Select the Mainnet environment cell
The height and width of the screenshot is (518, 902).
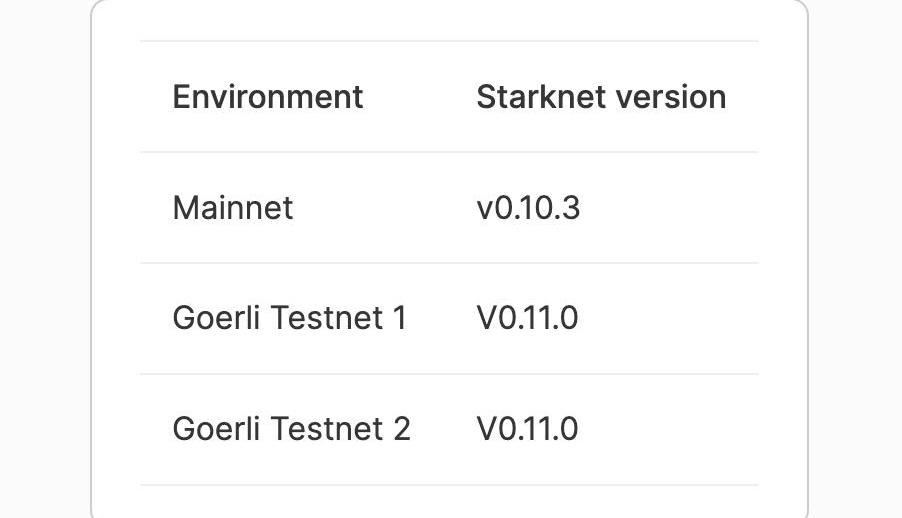click(233, 208)
